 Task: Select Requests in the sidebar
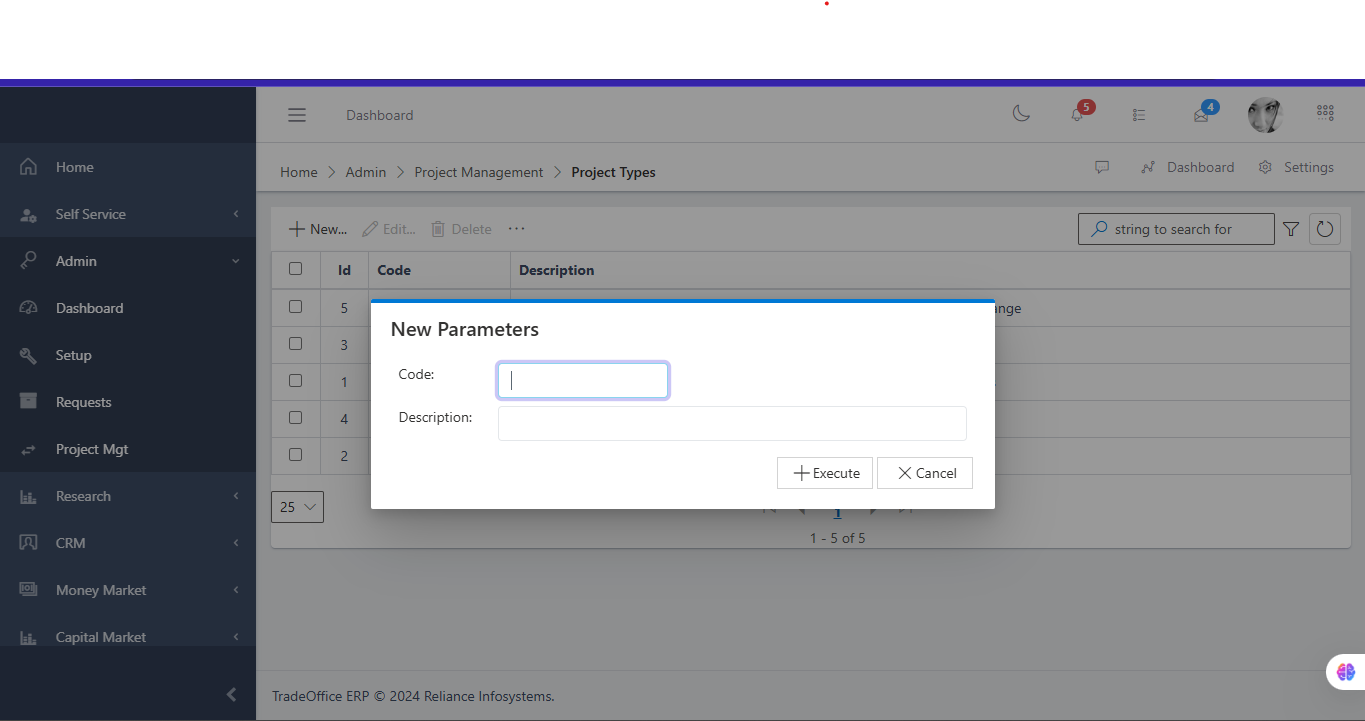click(x=83, y=402)
